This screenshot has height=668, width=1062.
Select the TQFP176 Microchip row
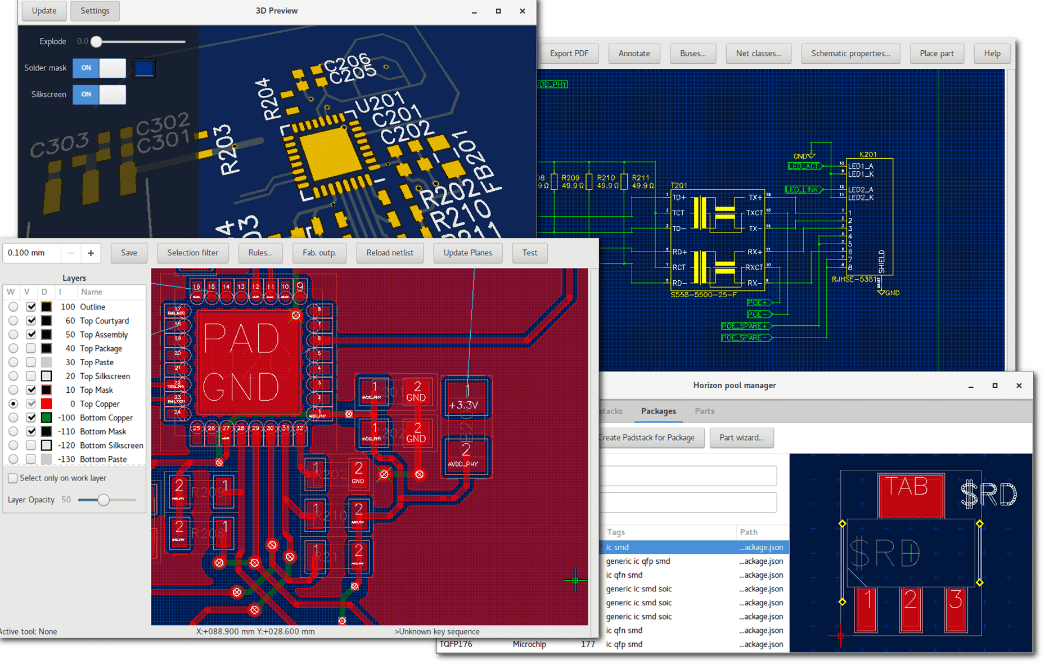coord(613,644)
